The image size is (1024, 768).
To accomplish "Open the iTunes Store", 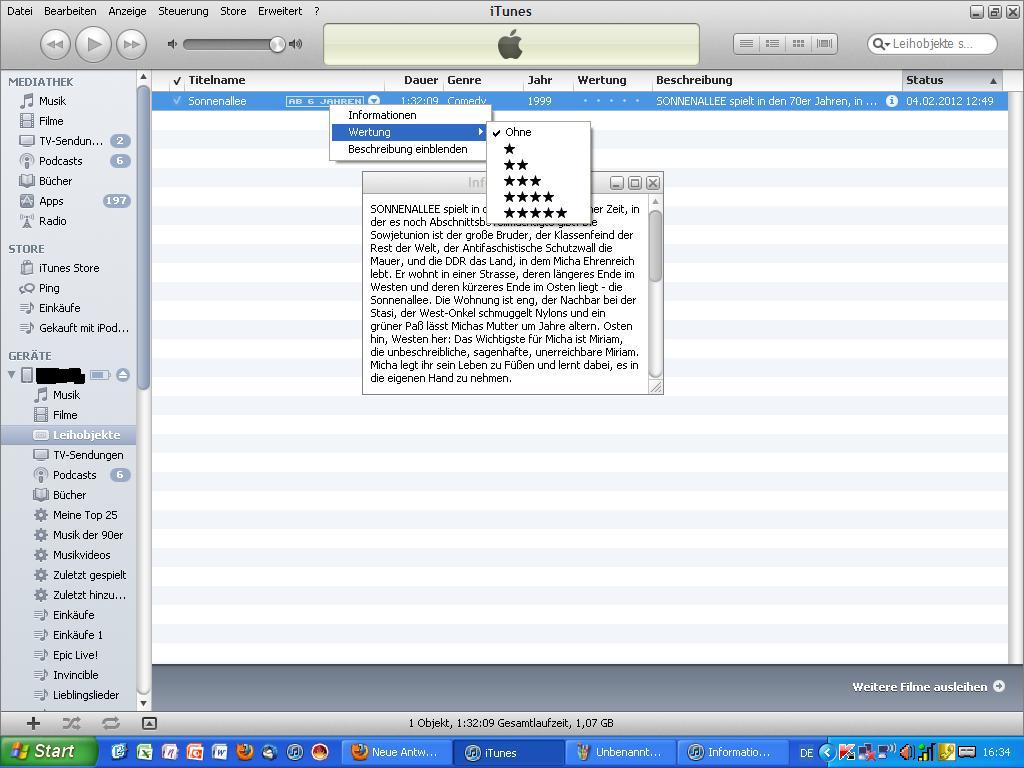I will 69,268.
